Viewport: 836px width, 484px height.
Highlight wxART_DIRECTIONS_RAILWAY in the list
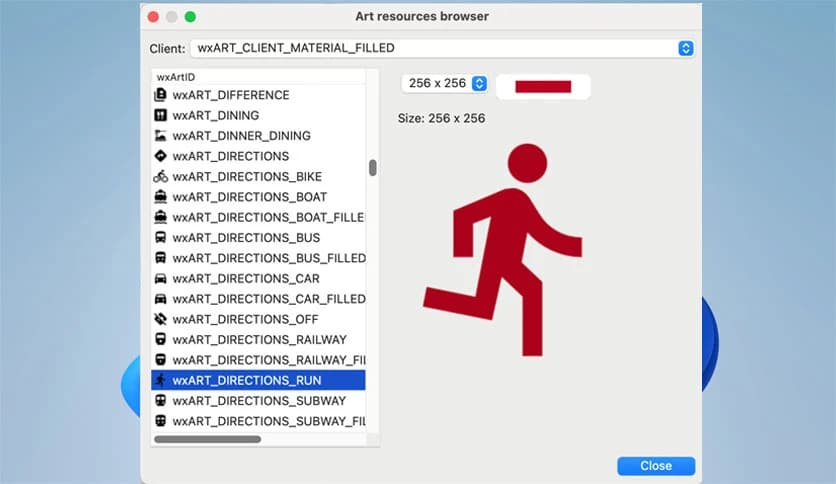260,339
